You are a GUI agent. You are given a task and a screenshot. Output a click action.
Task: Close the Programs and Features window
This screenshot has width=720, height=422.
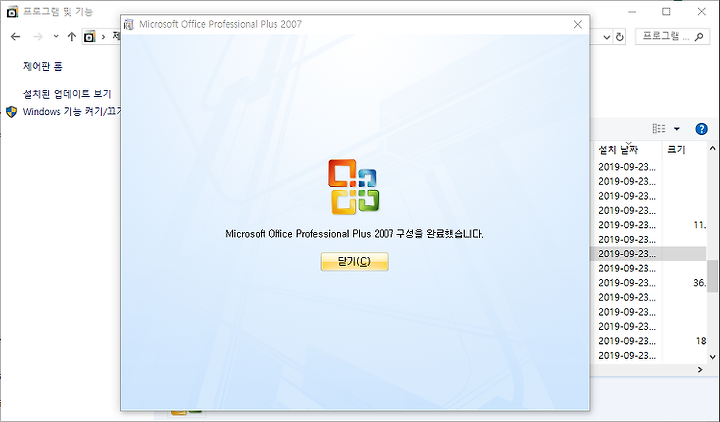coord(701,11)
